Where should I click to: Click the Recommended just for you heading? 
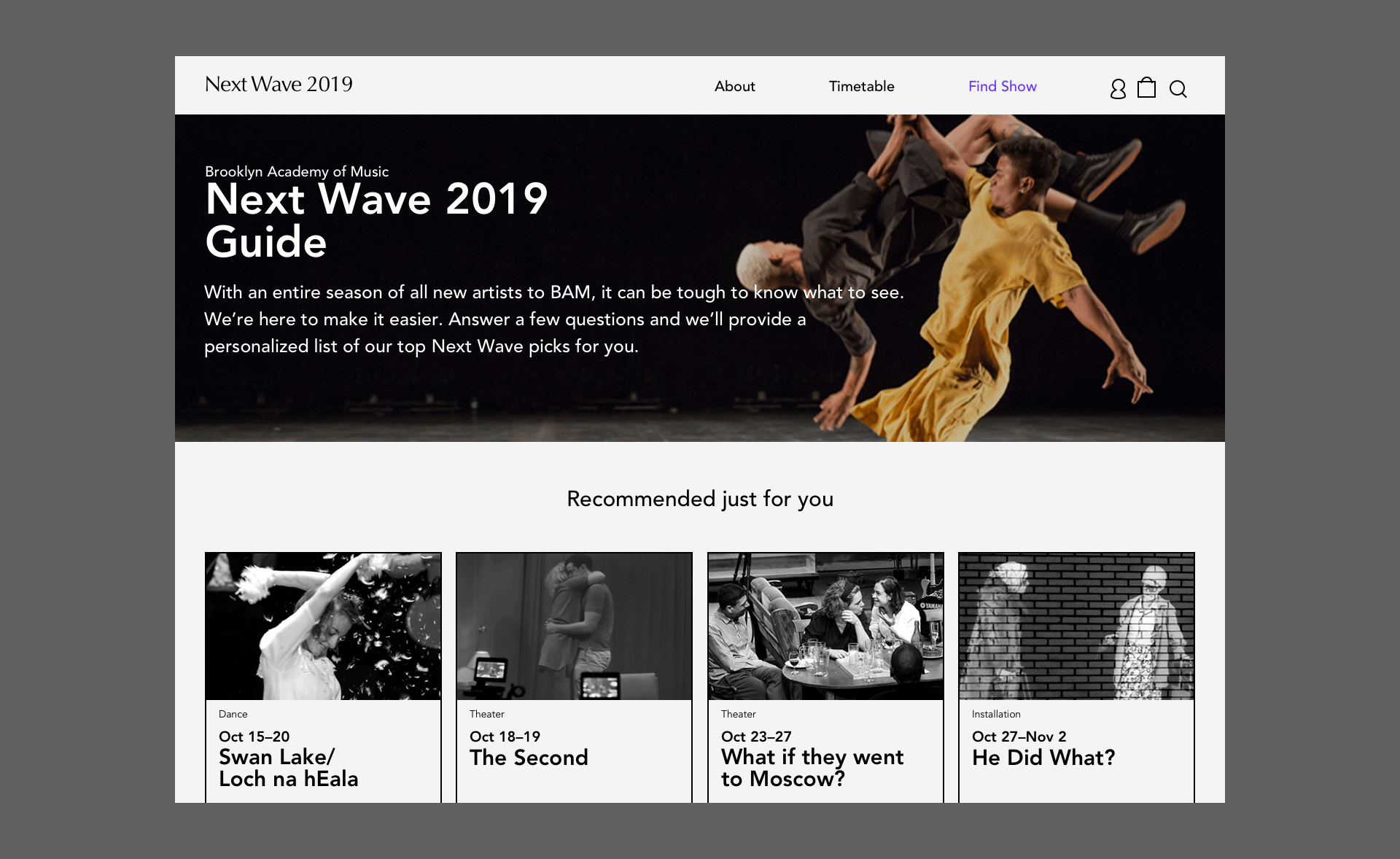[700, 499]
